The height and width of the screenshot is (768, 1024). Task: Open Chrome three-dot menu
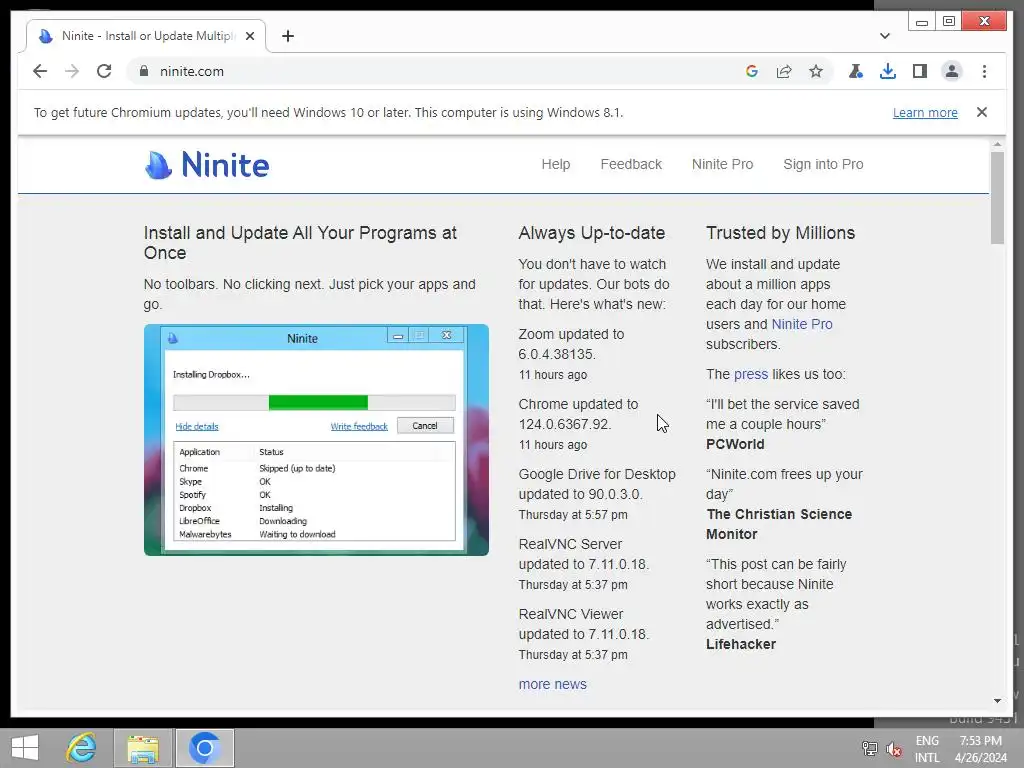984,71
